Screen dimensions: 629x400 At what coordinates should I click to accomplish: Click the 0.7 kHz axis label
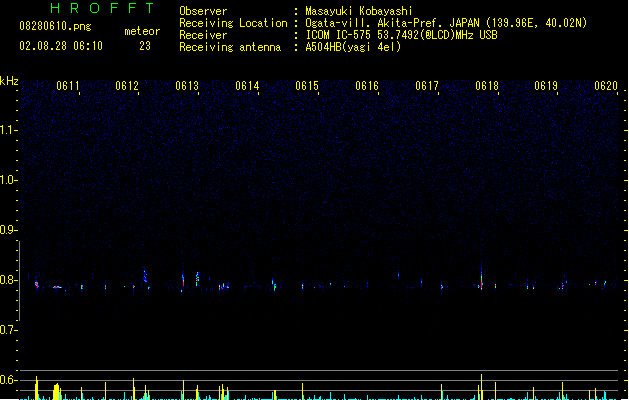pyautogui.click(x=8, y=330)
